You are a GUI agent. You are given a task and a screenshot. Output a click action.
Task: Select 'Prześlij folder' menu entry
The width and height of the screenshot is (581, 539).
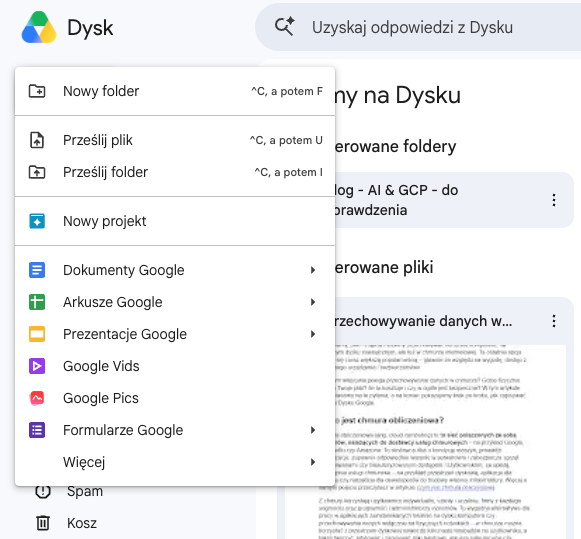pos(175,172)
